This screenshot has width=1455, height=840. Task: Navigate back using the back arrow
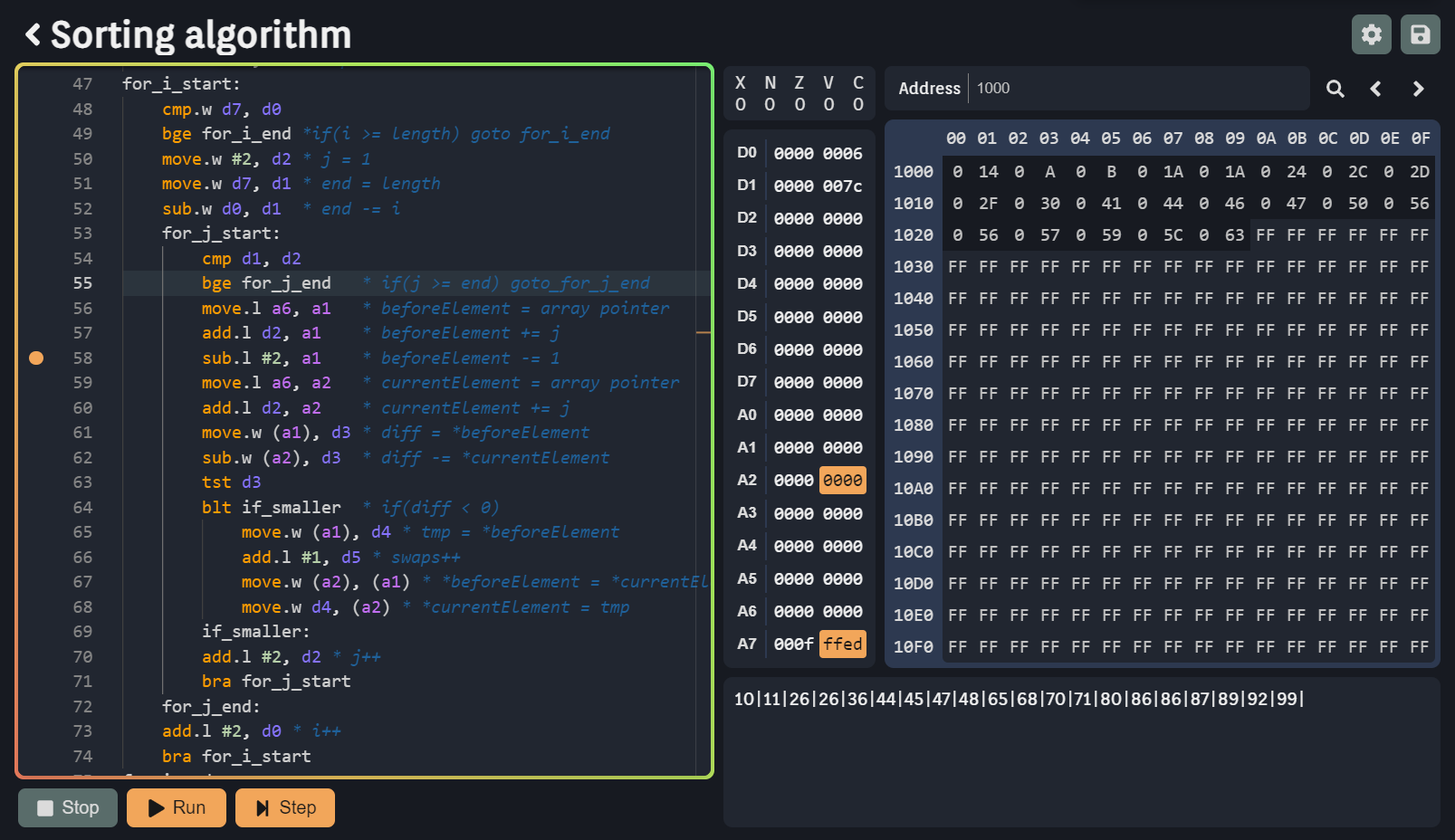coord(34,34)
